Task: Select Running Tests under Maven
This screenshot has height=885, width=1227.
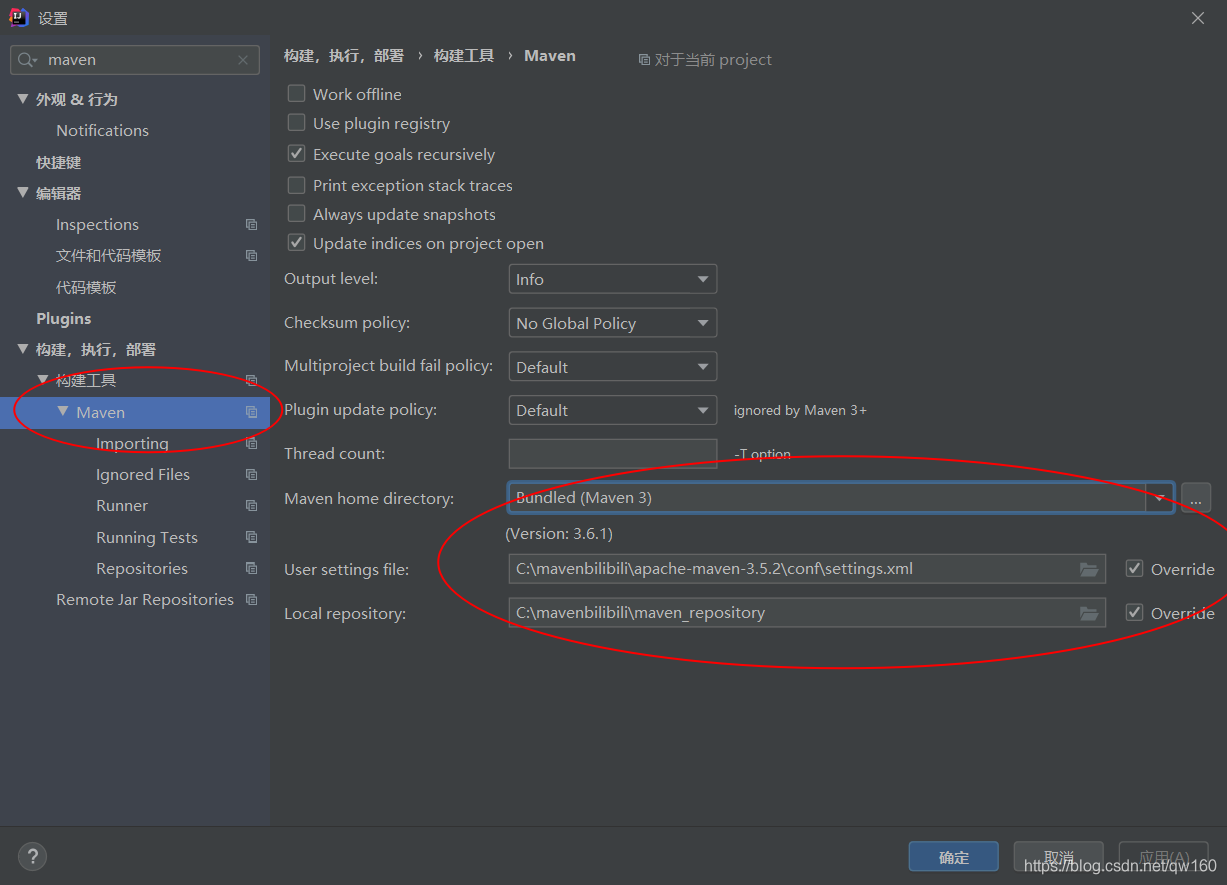Action: pyautogui.click(x=147, y=537)
